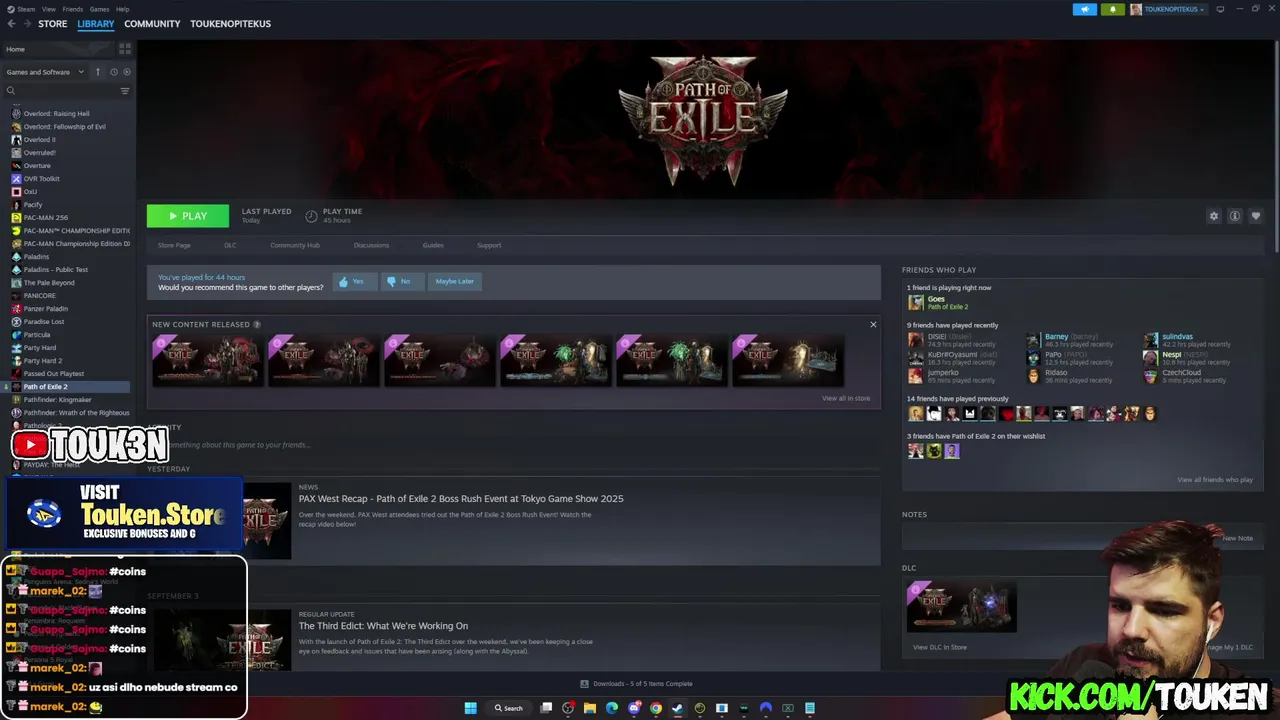Click the game info icon

click(x=1235, y=216)
